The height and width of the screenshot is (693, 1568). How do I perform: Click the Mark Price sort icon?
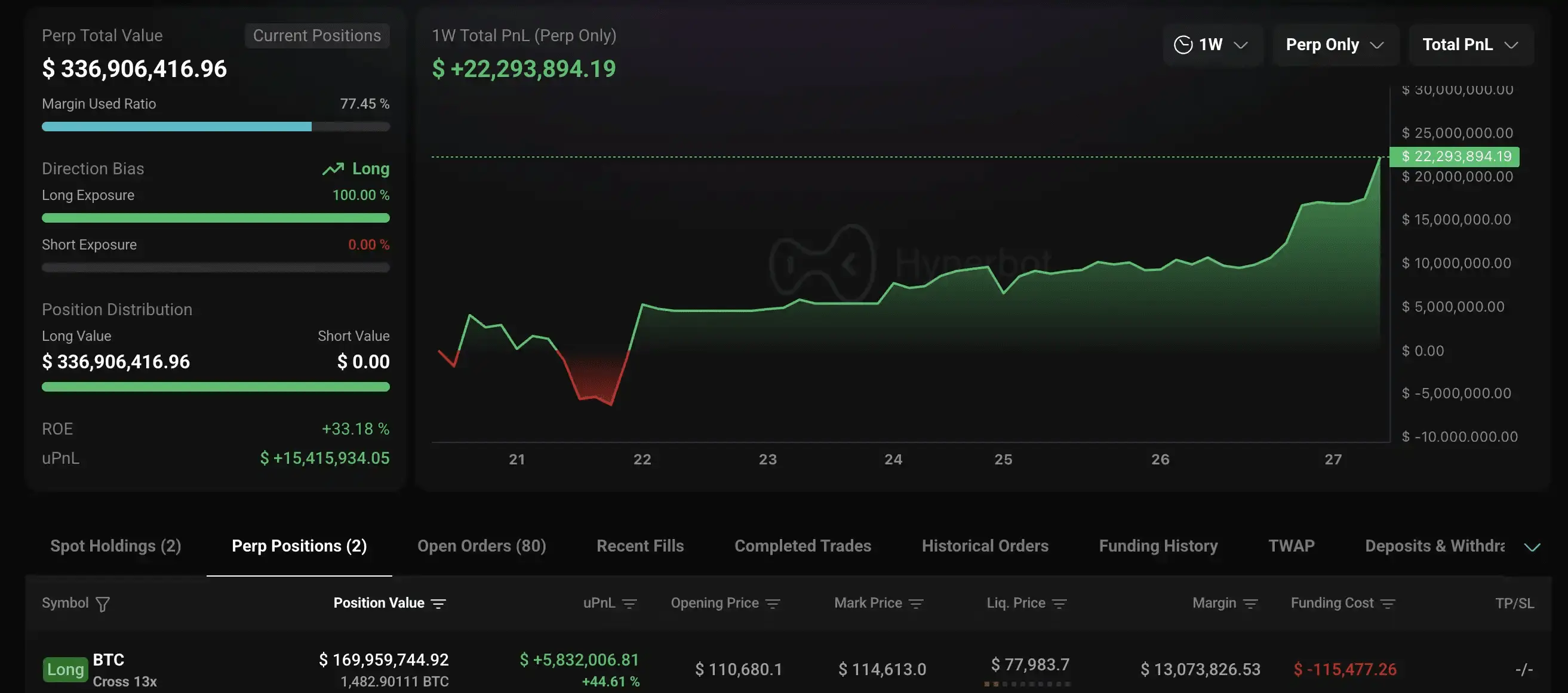coord(916,603)
